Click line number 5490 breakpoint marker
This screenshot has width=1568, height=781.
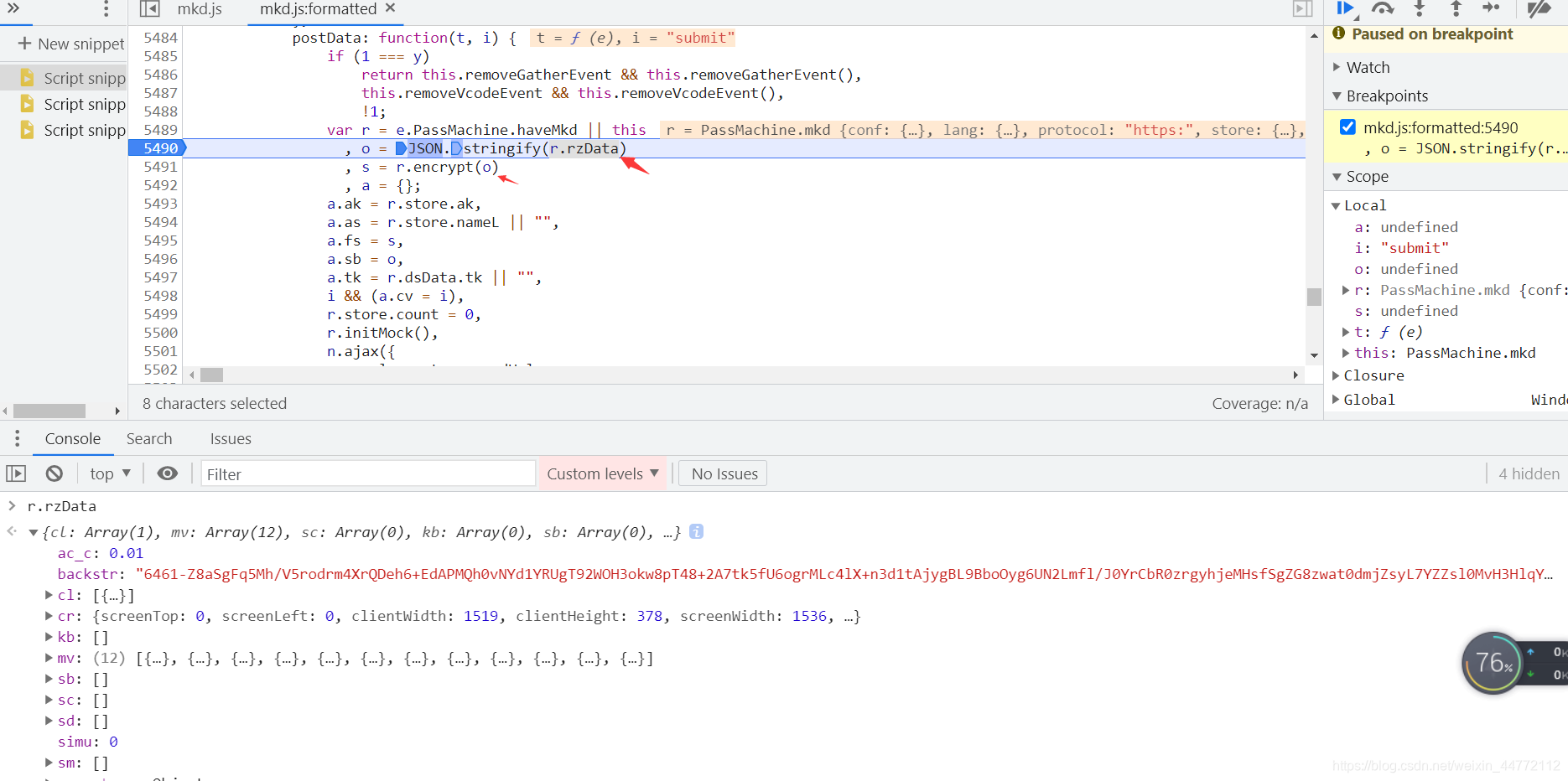159,148
